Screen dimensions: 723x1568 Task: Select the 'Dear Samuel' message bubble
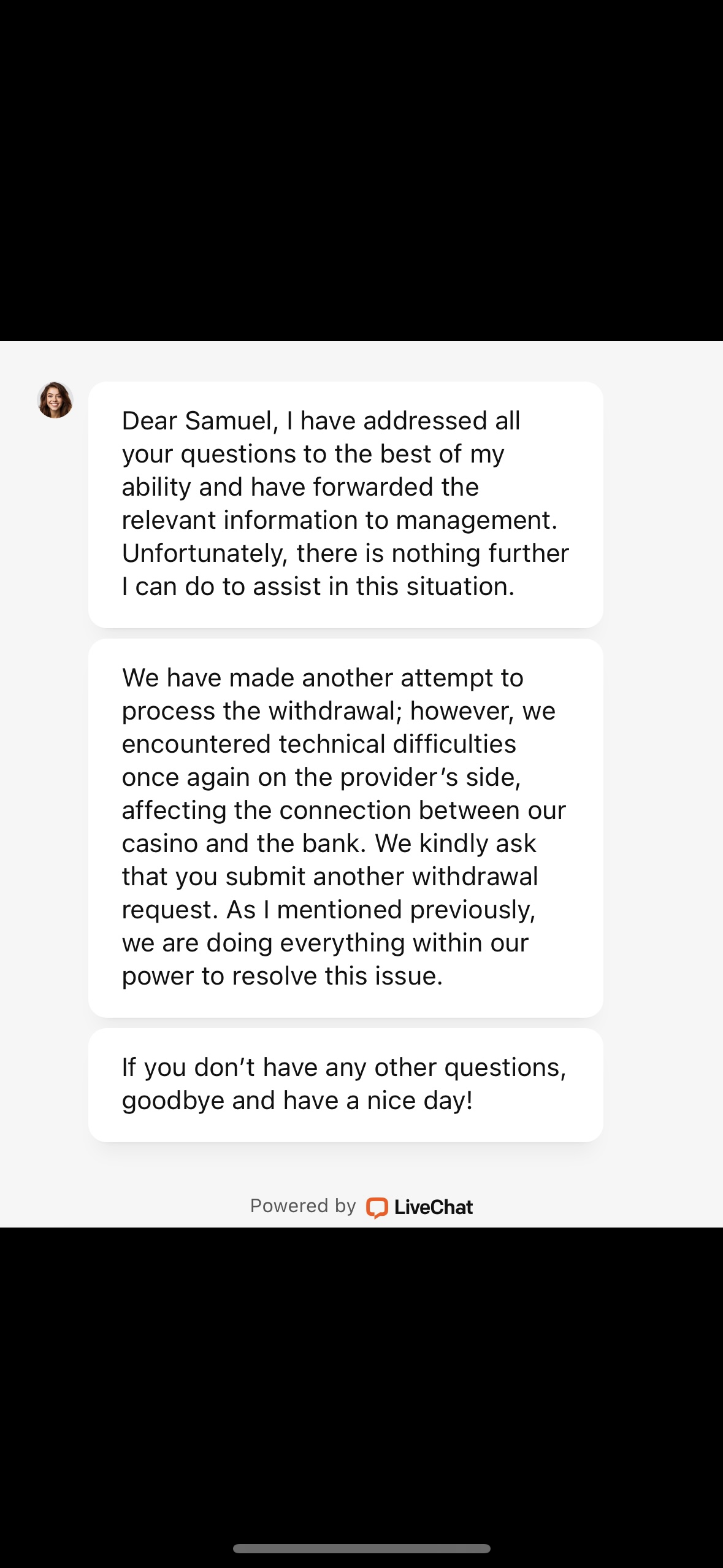tap(345, 504)
